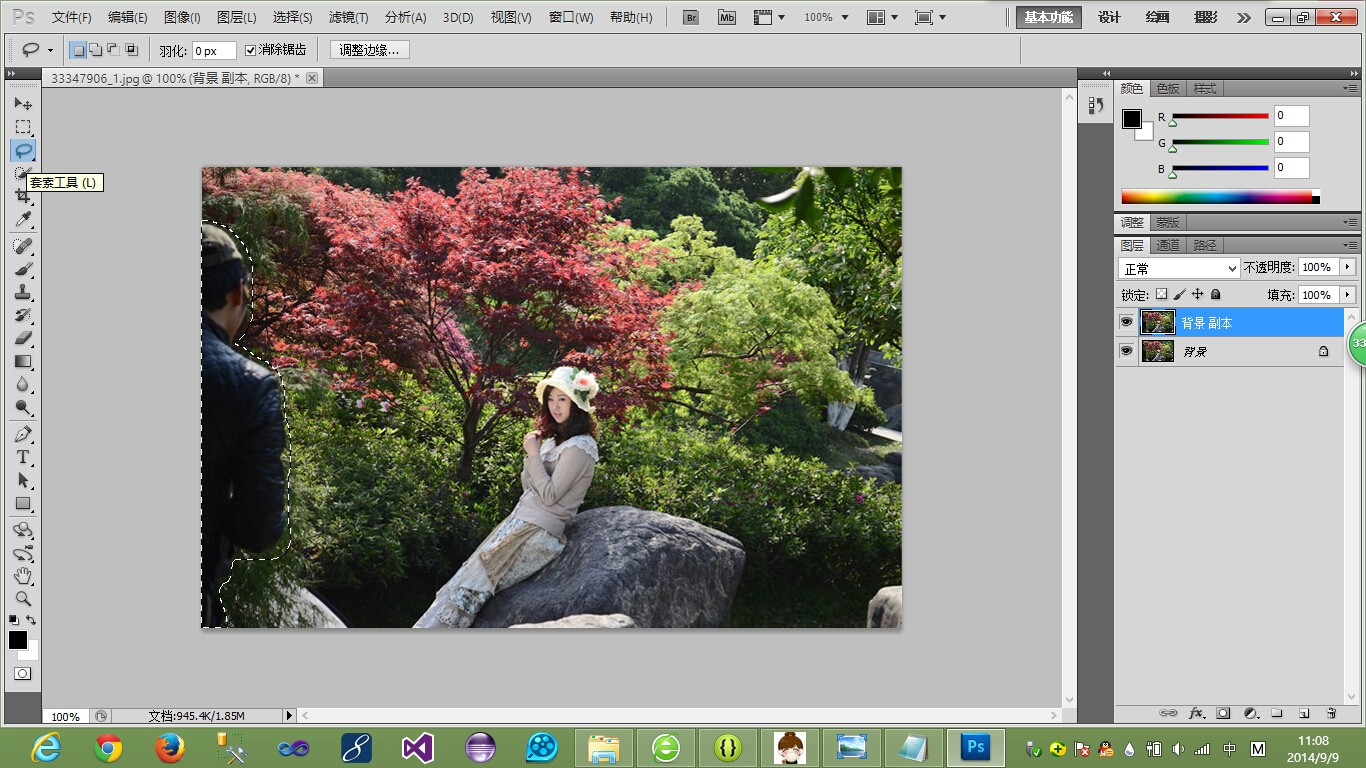
Task: Open the Layers panel flyout menu
Action: pos(1351,245)
